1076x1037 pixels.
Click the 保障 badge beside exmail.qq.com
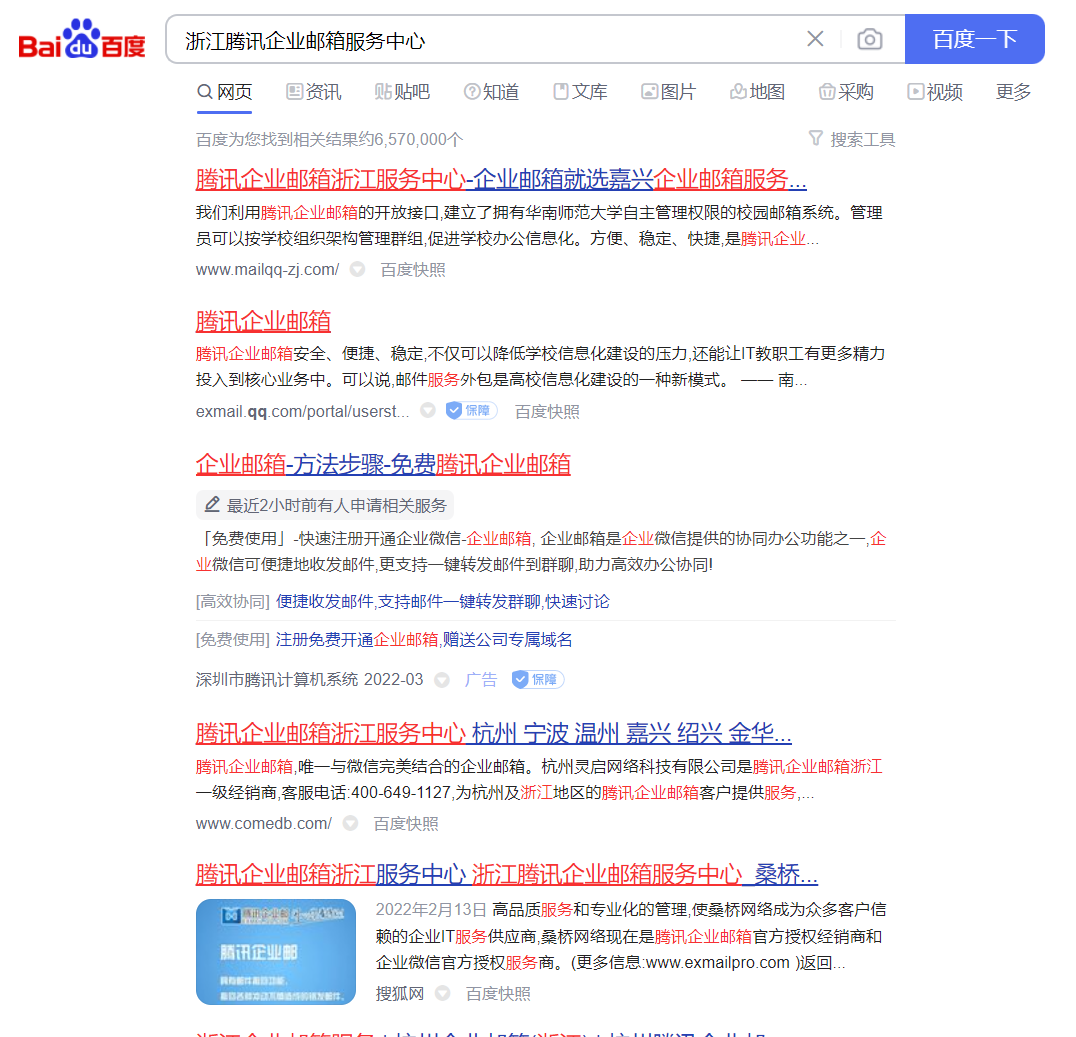(471, 410)
